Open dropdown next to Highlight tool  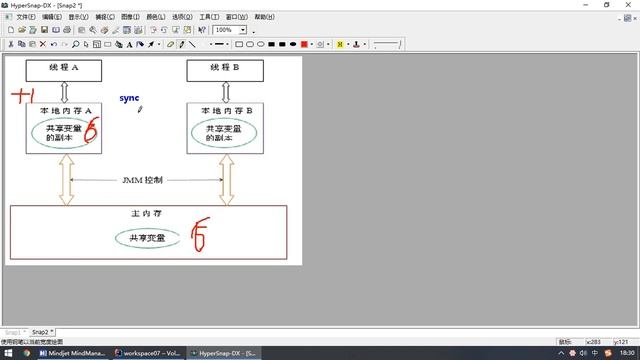coord(348,44)
